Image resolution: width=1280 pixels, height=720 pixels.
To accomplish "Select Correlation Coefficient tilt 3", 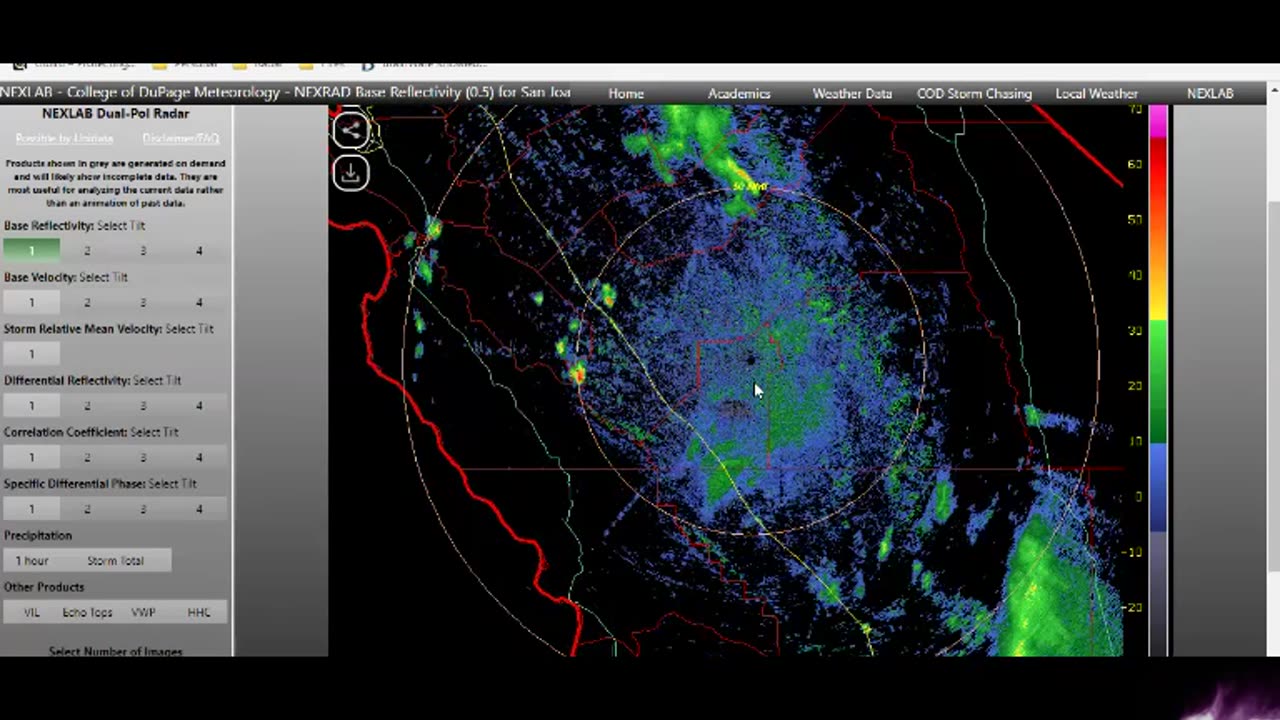I will click(x=143, y=457).
